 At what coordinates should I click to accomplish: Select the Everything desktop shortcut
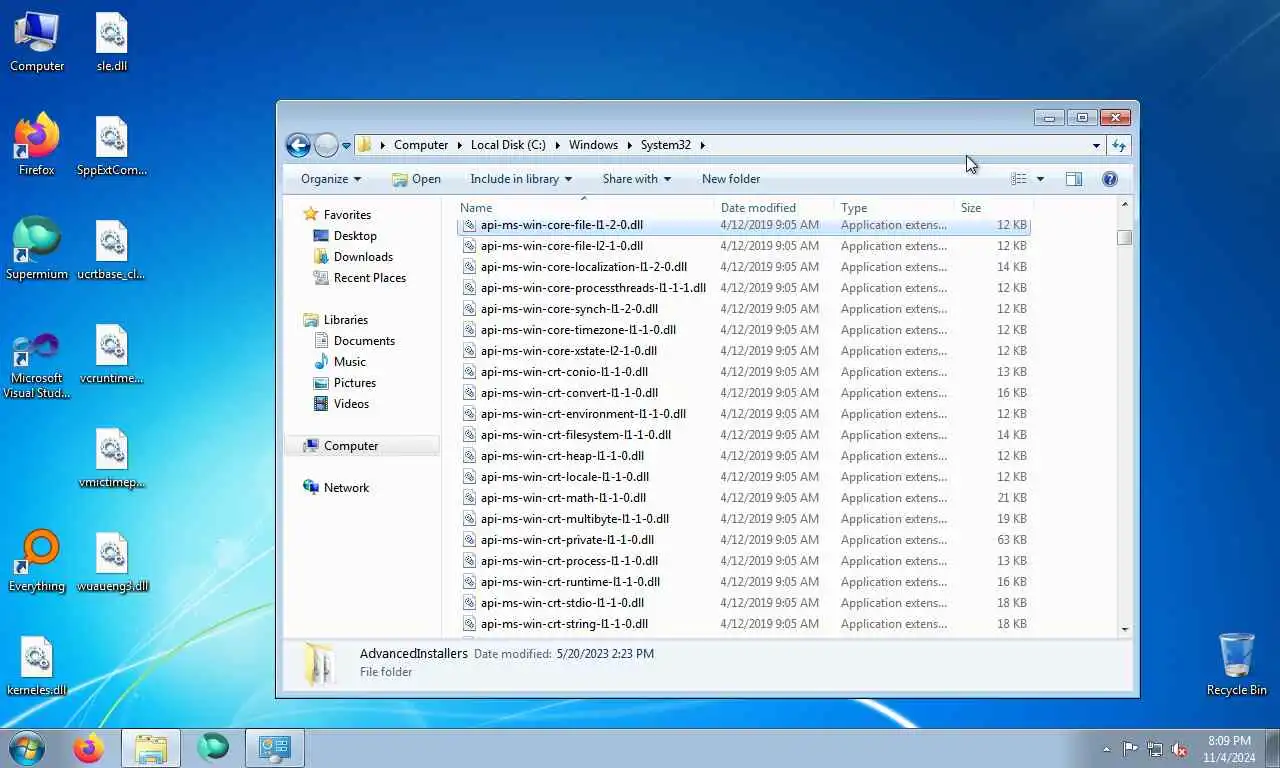click(x=37, y=561)
